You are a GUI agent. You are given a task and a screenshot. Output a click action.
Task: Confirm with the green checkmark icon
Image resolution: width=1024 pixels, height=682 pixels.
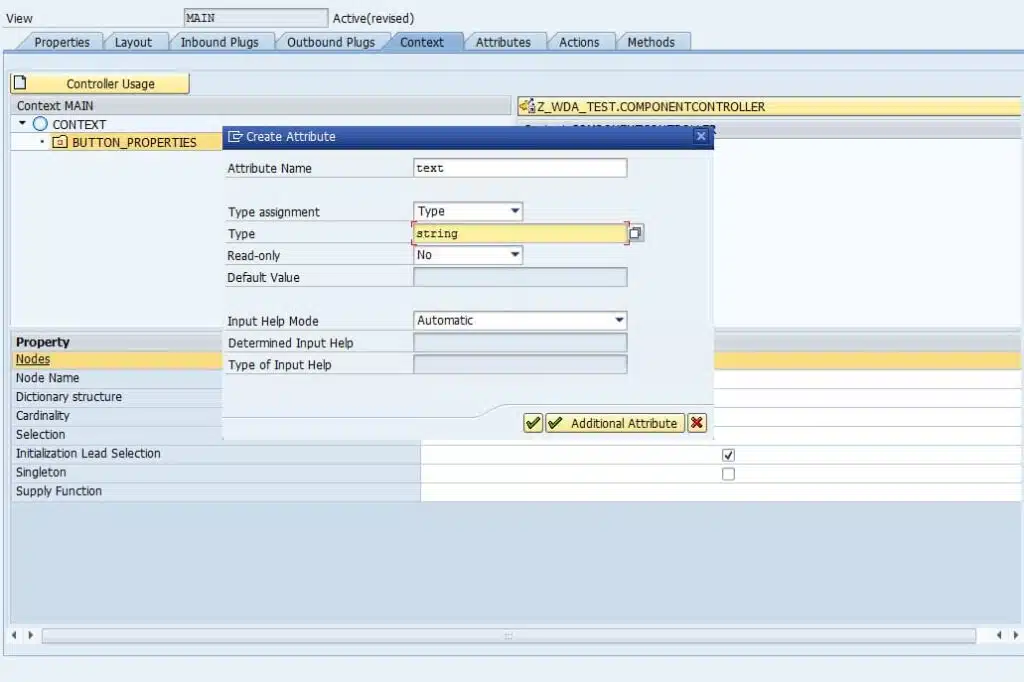[x=533, y=423]
